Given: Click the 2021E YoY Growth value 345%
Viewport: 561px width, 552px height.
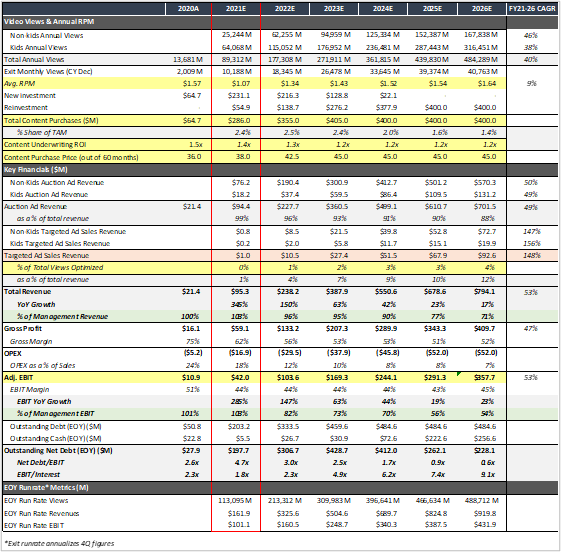Looking at the screenshot, I should [240, 304].
